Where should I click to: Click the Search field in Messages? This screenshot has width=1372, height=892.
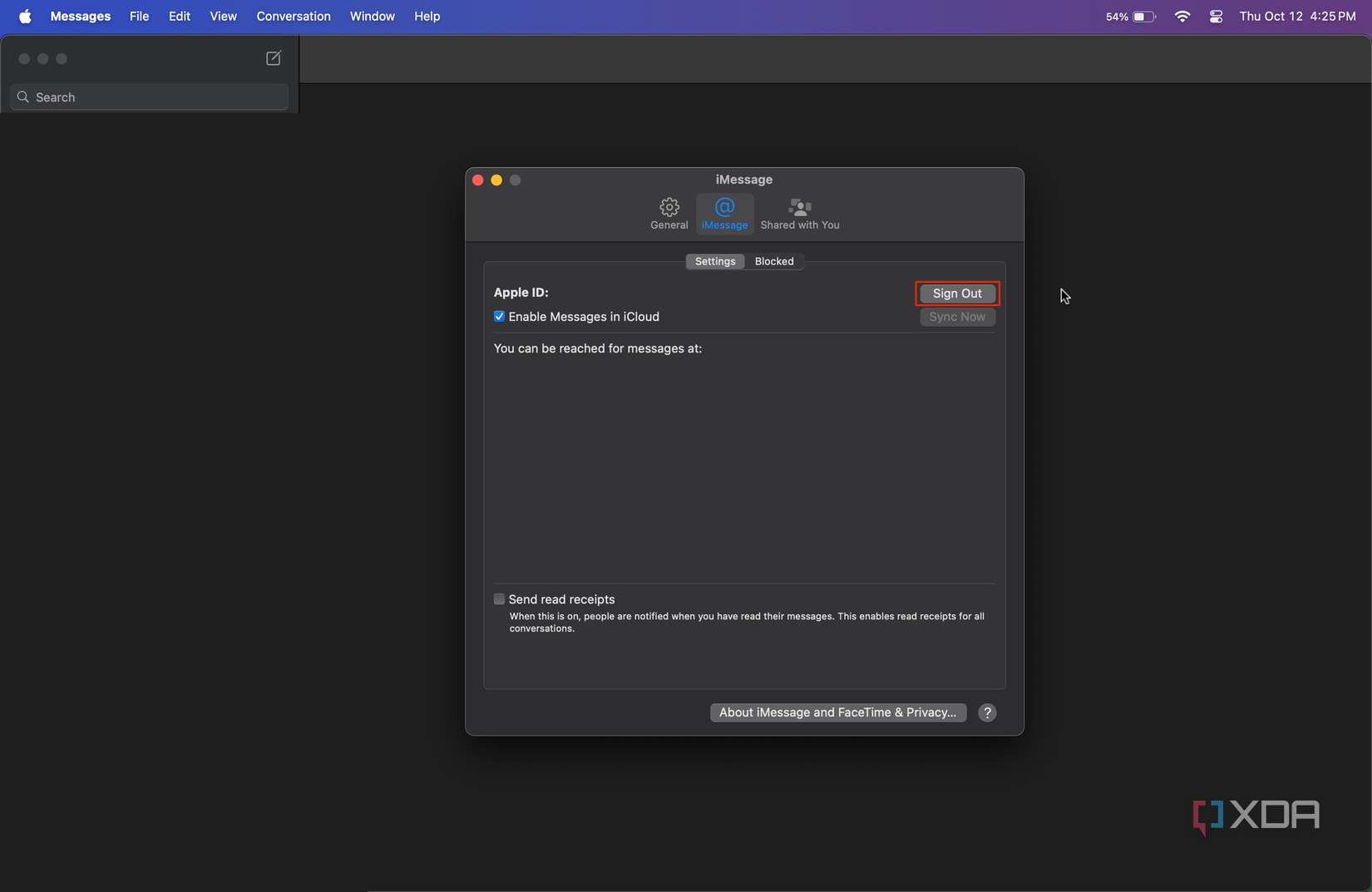tap(150, 97)
